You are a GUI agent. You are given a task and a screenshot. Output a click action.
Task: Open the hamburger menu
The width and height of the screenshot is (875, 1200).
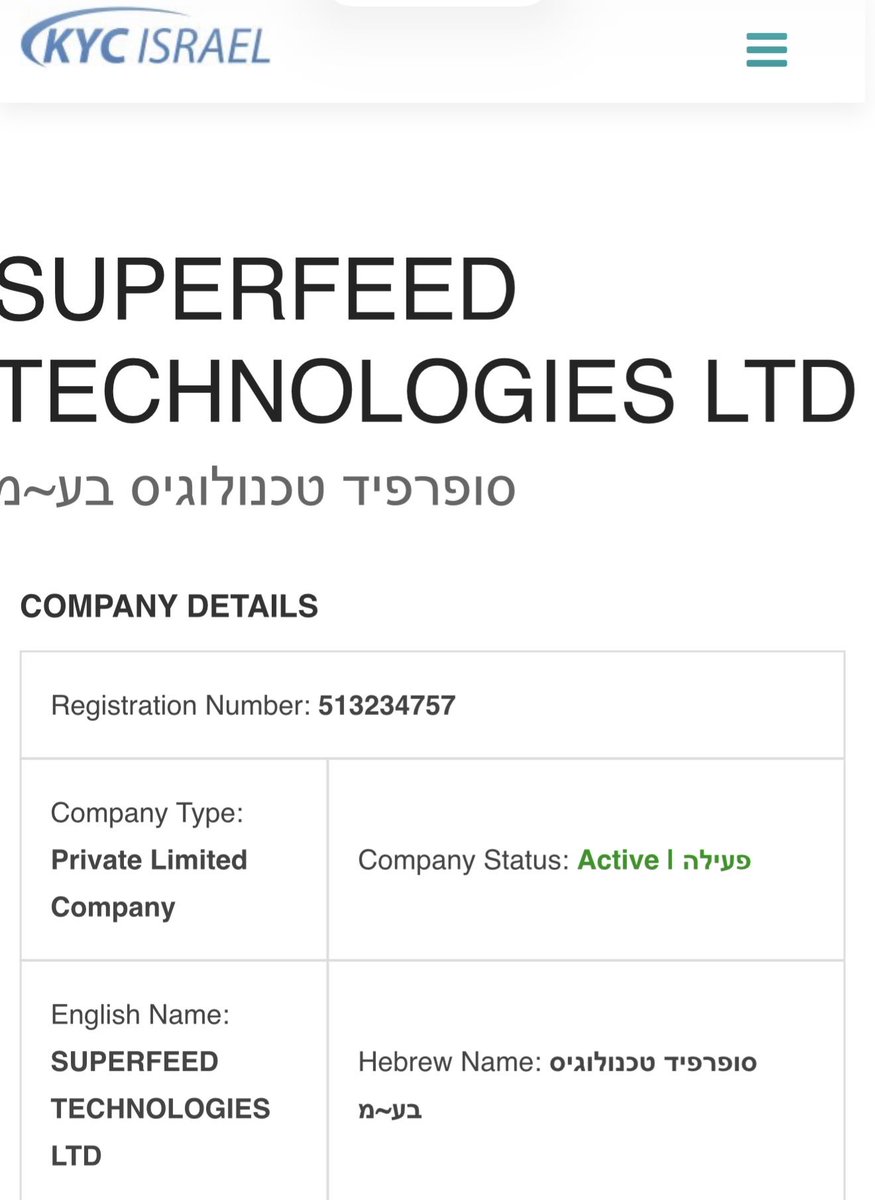click(x=767, y=50)
